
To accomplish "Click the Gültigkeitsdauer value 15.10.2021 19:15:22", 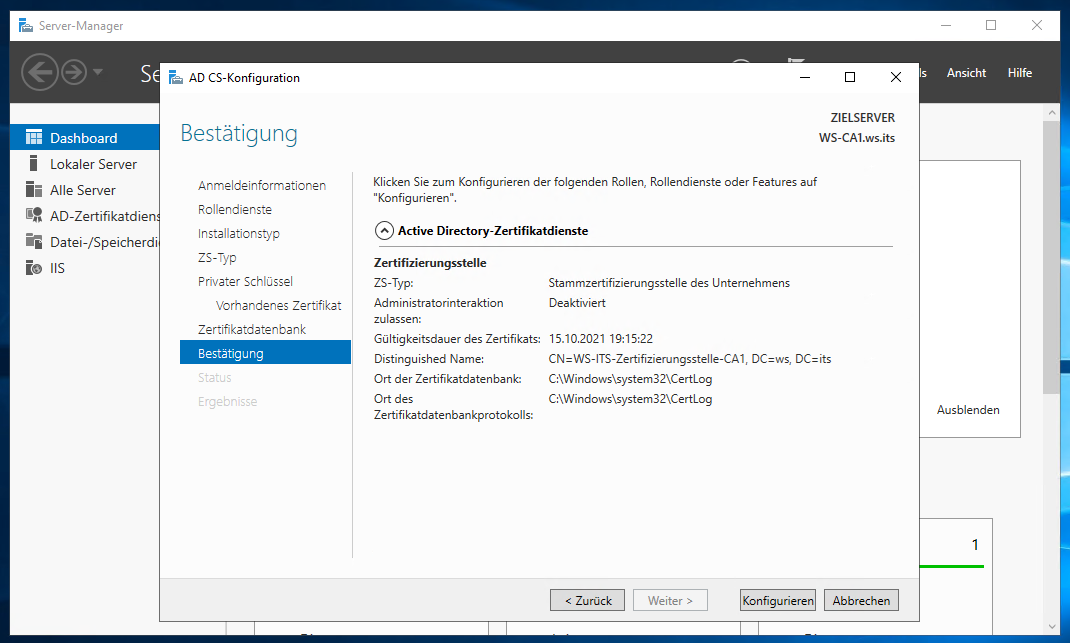I will [x=601, y=339].
